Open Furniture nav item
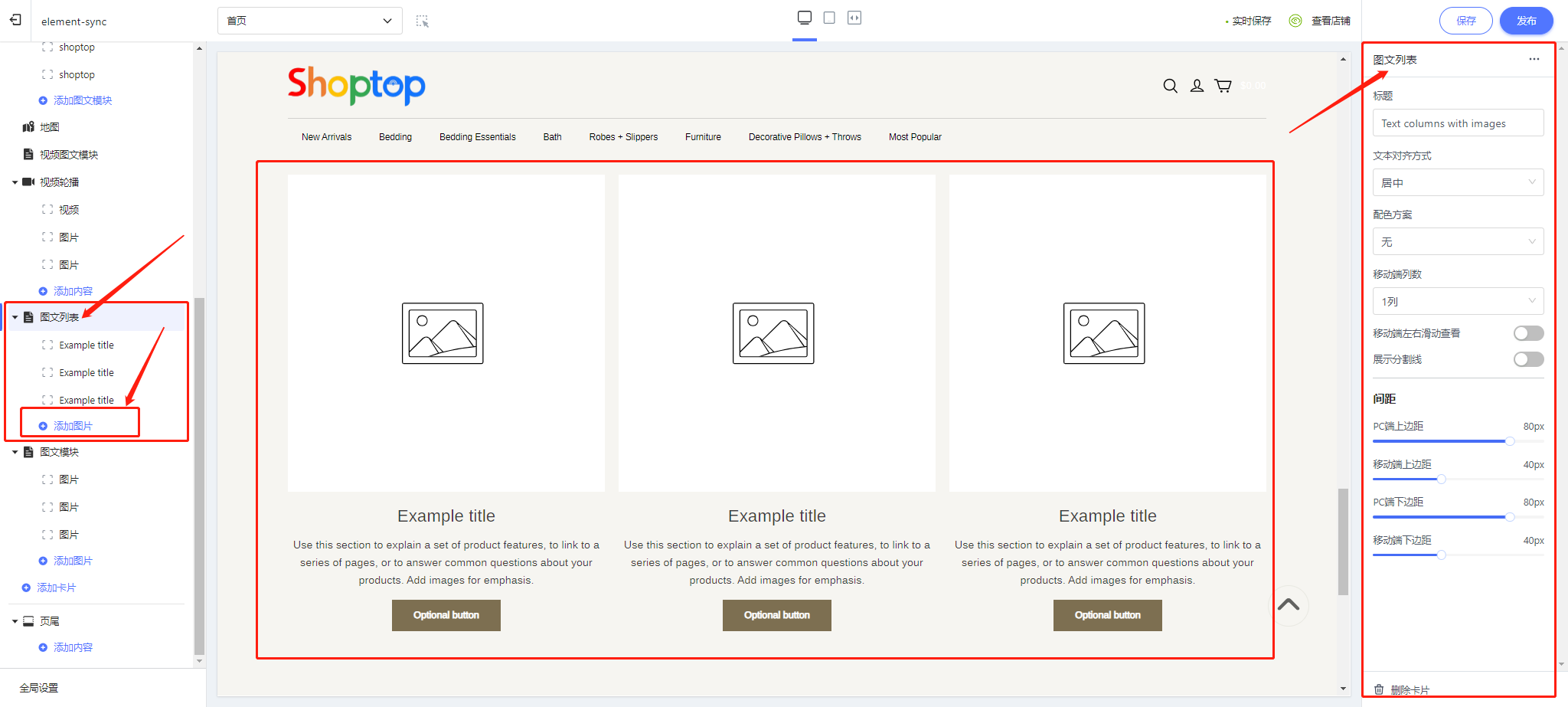 (703, 137)
